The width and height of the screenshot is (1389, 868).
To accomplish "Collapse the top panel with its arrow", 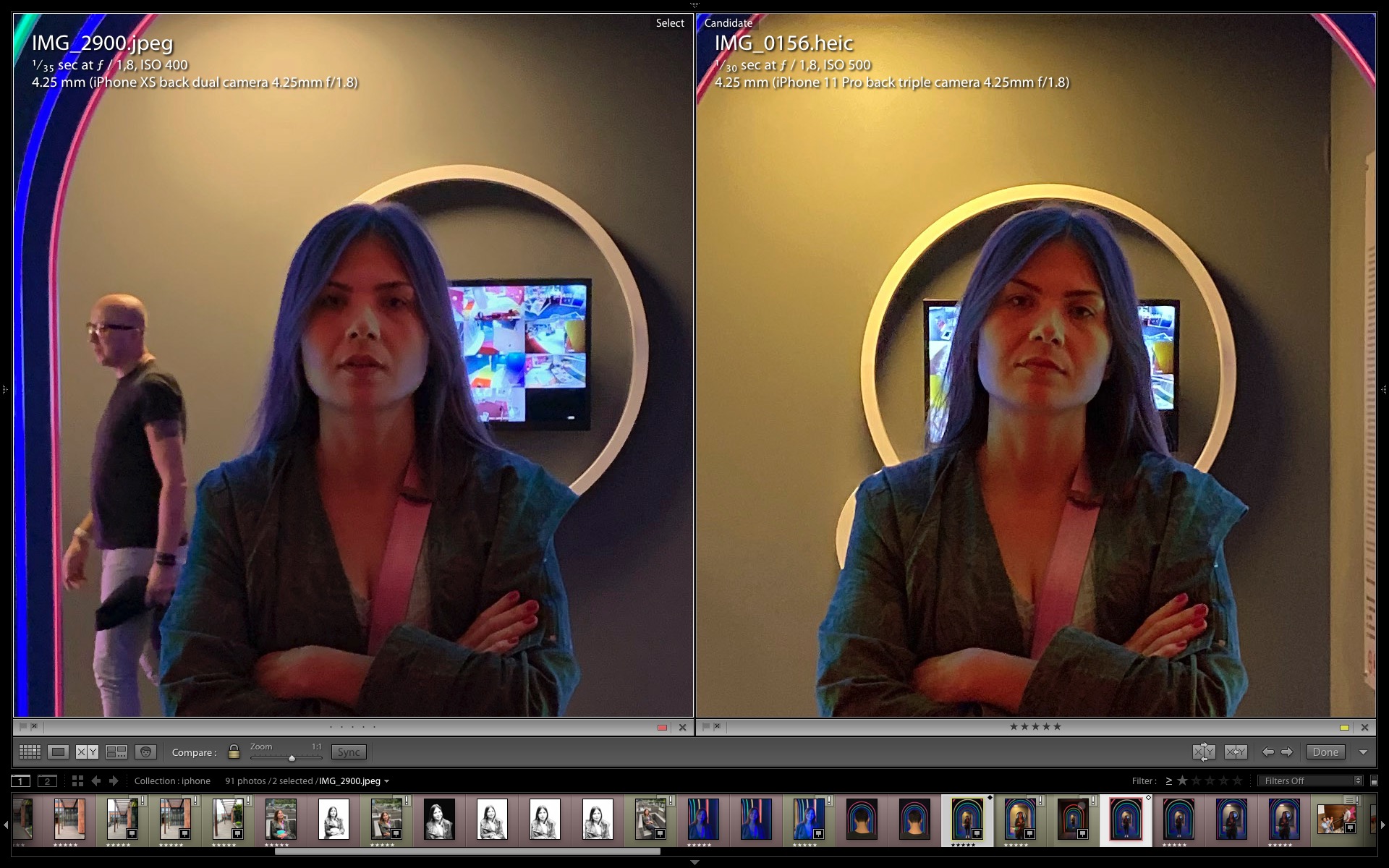I will [x=694, y=5].
